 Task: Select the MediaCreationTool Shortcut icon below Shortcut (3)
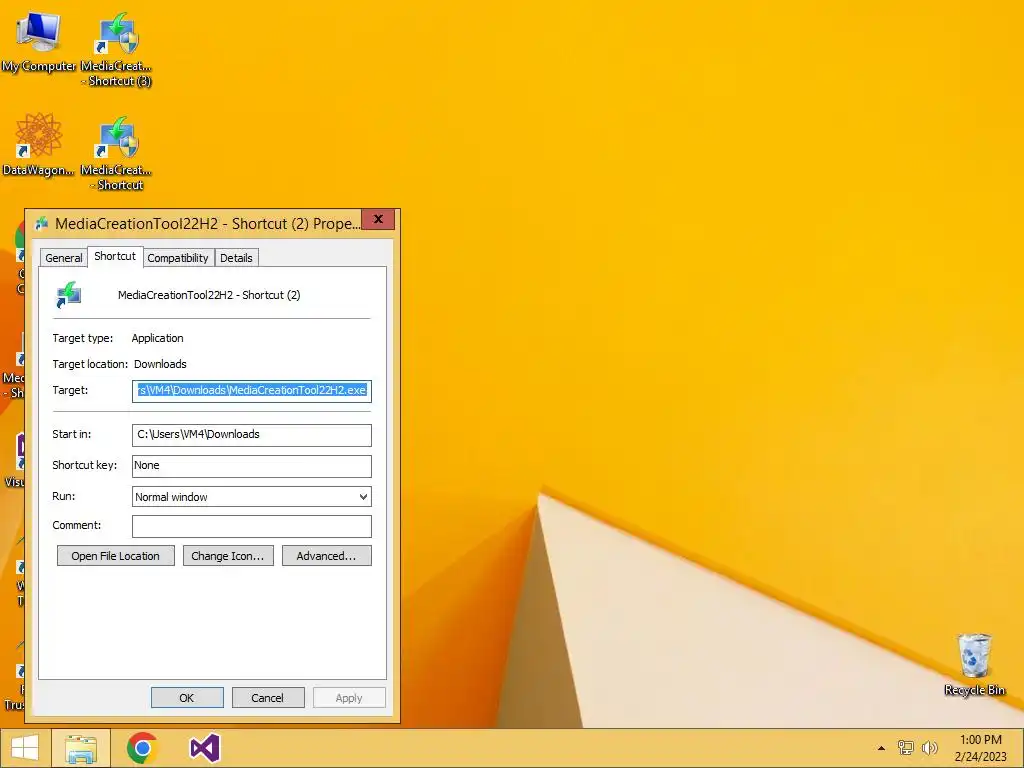pyautogui.click(x=116, y=153)
